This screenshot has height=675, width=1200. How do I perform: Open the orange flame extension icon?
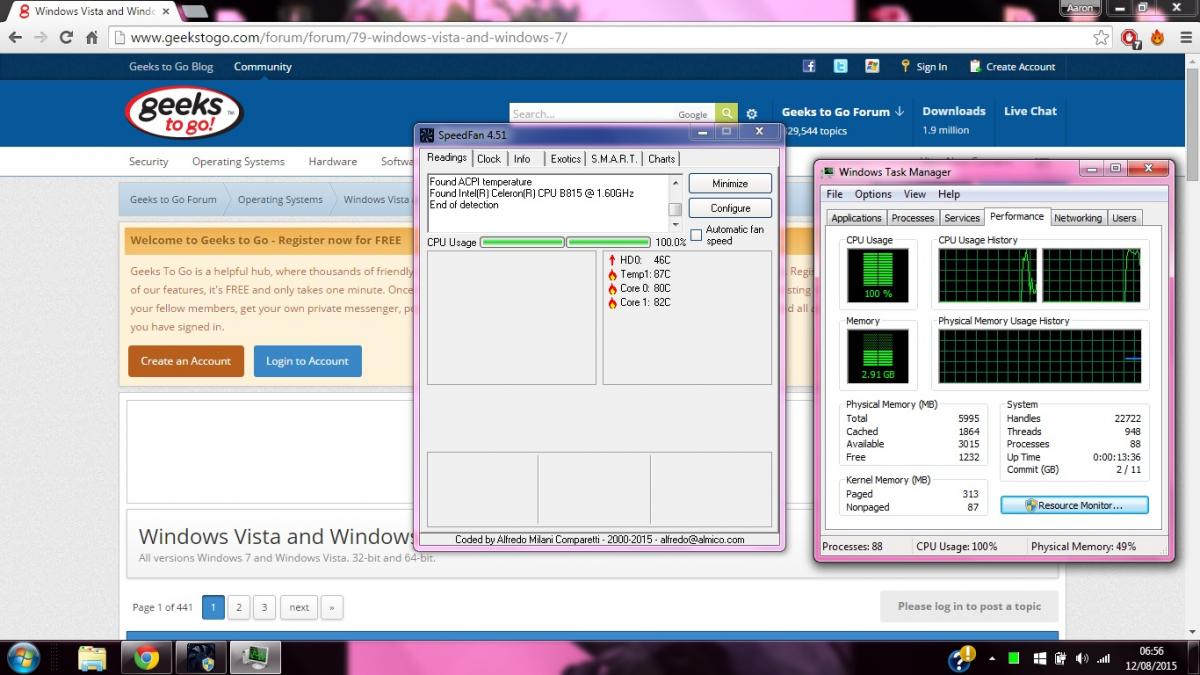point(1157,38)
